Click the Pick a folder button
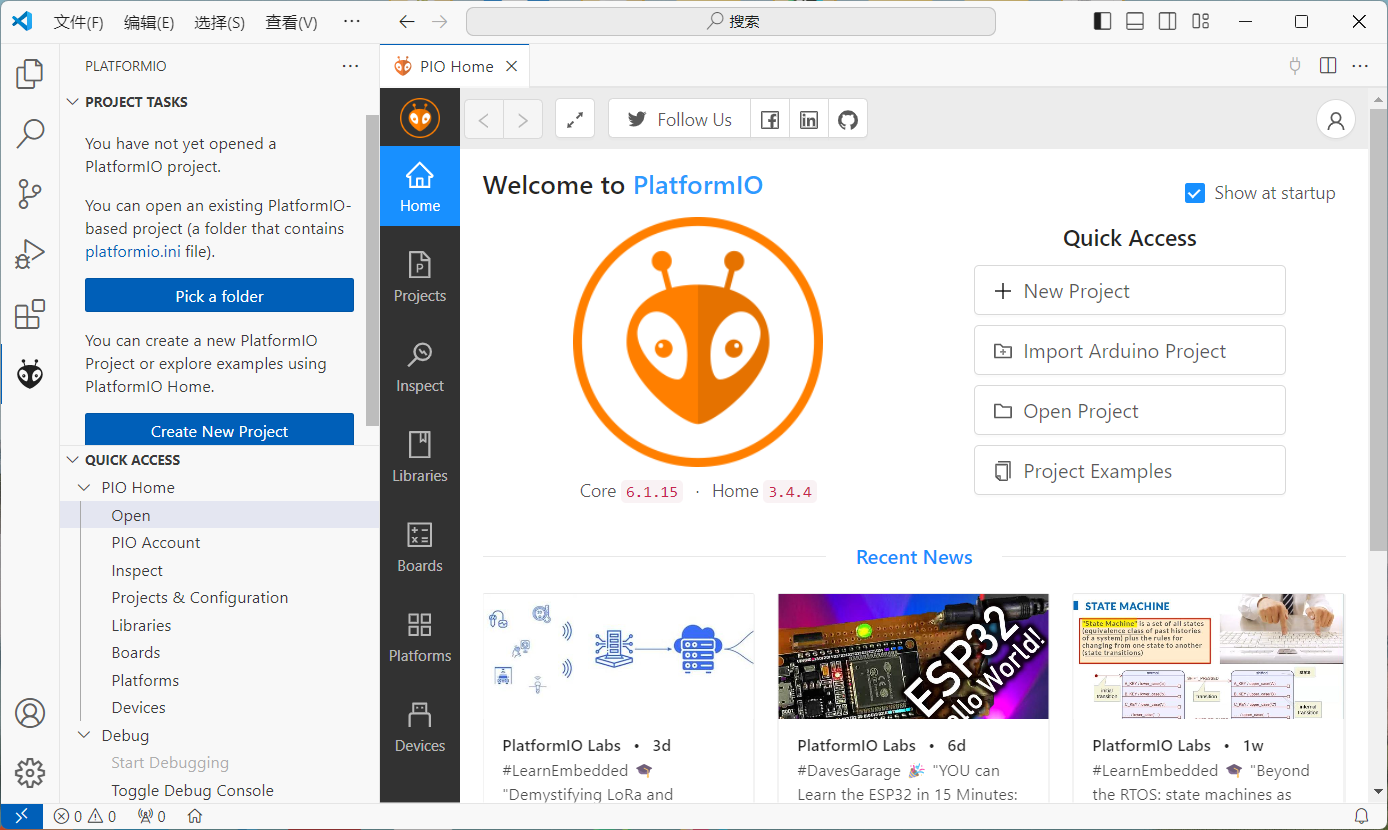 point(220,296)
